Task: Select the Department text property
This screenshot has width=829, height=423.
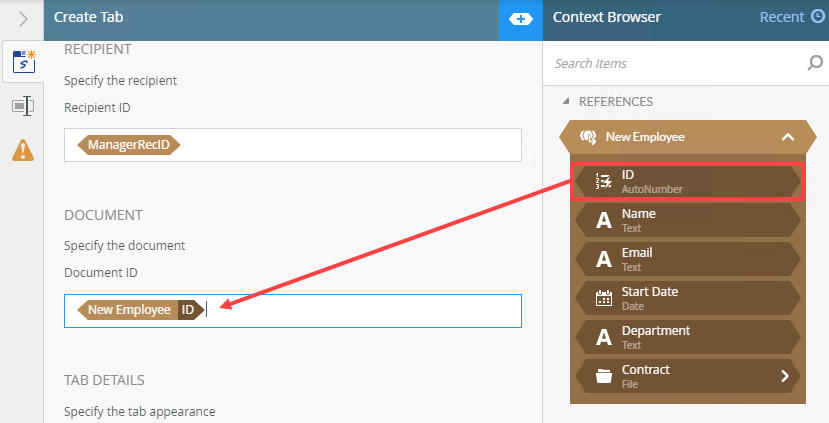Action: click(x=686, y=337)
